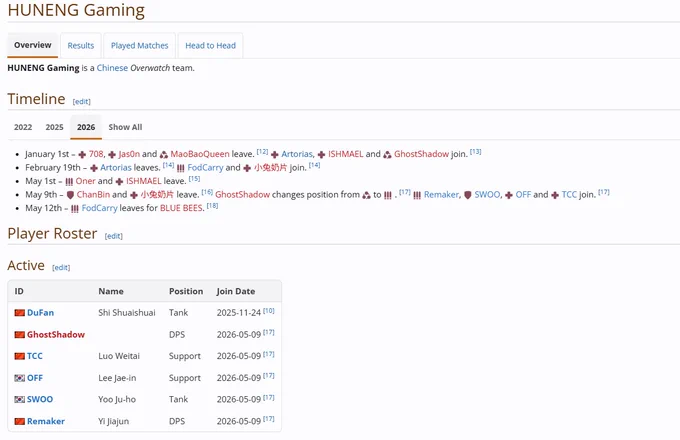The image size is (680, 440).
Task: Open TCC's page from the roster table
Action: (35, 356)
